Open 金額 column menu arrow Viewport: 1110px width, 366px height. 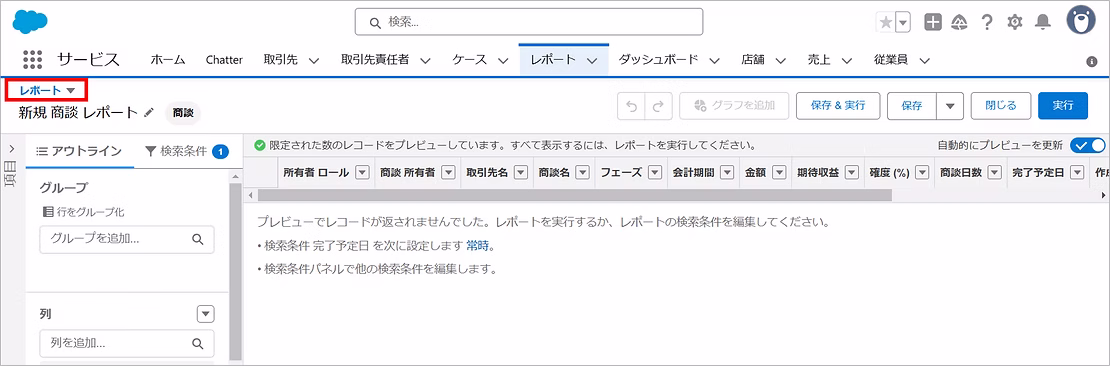(779, 172)
